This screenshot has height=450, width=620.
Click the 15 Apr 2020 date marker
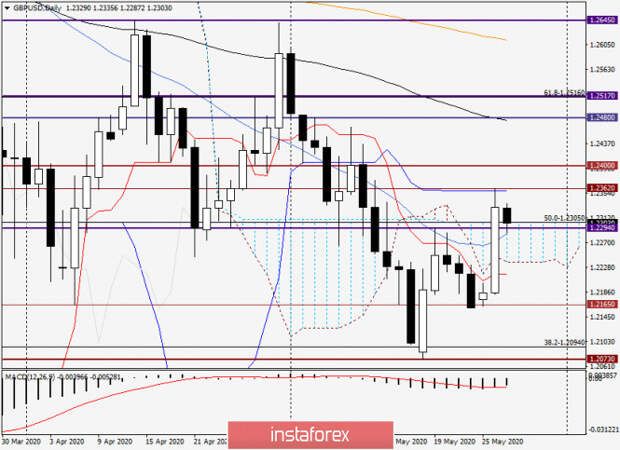coord(164,441)
